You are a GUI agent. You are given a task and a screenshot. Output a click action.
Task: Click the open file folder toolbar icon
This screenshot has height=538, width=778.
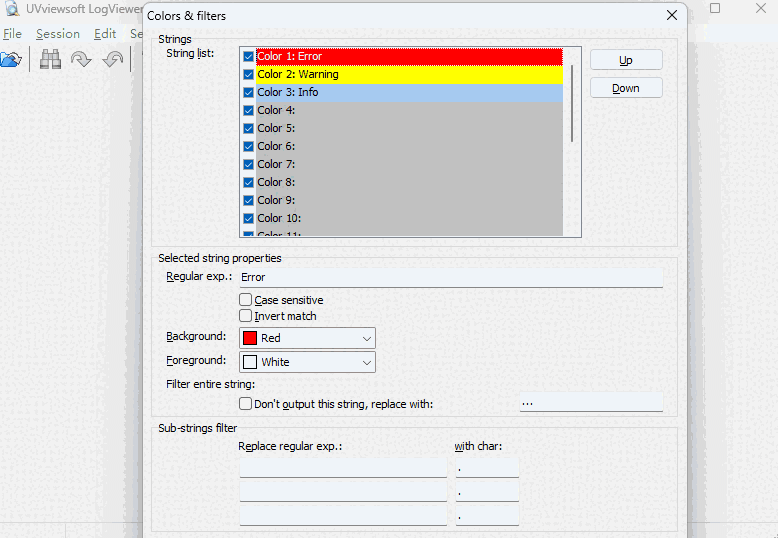click(x=11, y=60)
